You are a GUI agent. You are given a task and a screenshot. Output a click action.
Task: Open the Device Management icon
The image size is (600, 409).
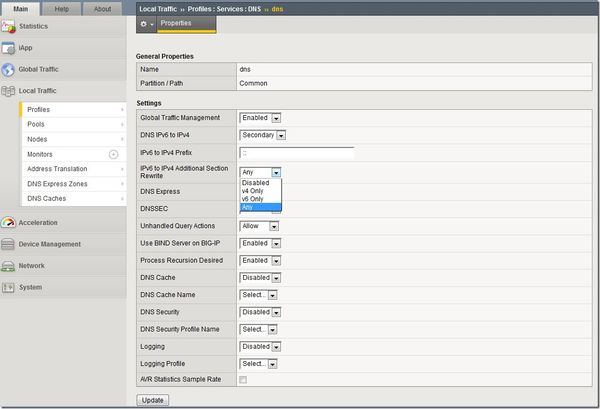[x=9, y=244]
